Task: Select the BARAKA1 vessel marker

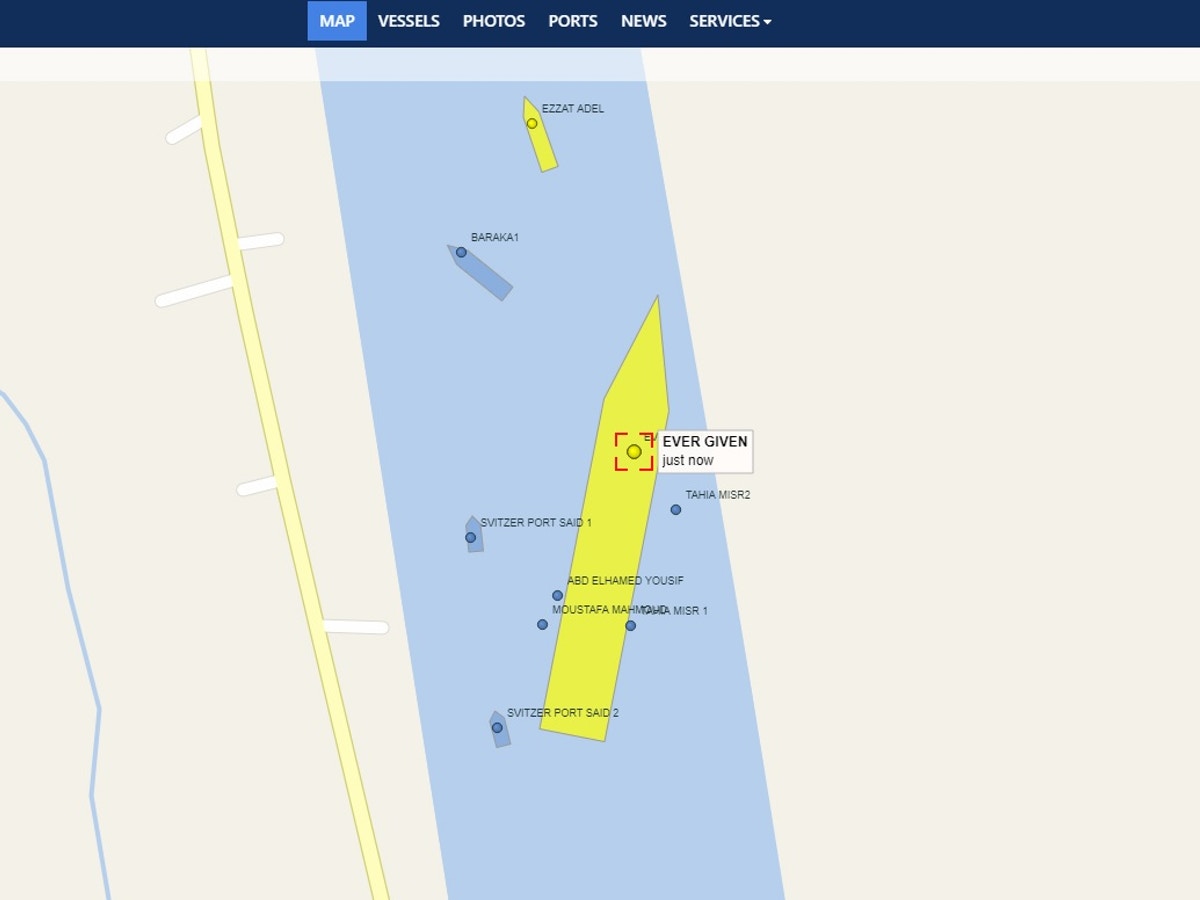Action: click(x=461, y=252)
